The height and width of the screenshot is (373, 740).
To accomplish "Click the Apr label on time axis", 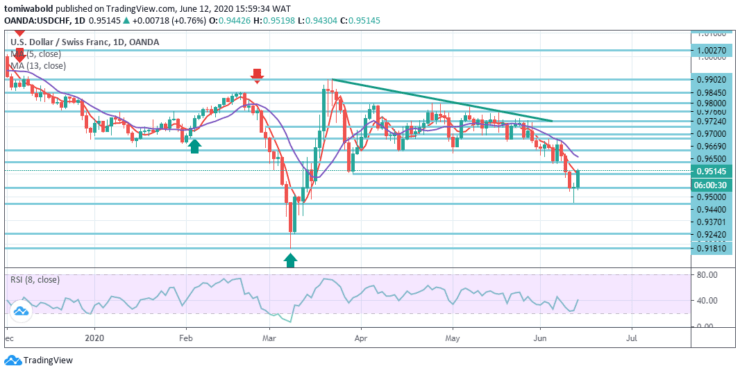I will coord(361,338).
